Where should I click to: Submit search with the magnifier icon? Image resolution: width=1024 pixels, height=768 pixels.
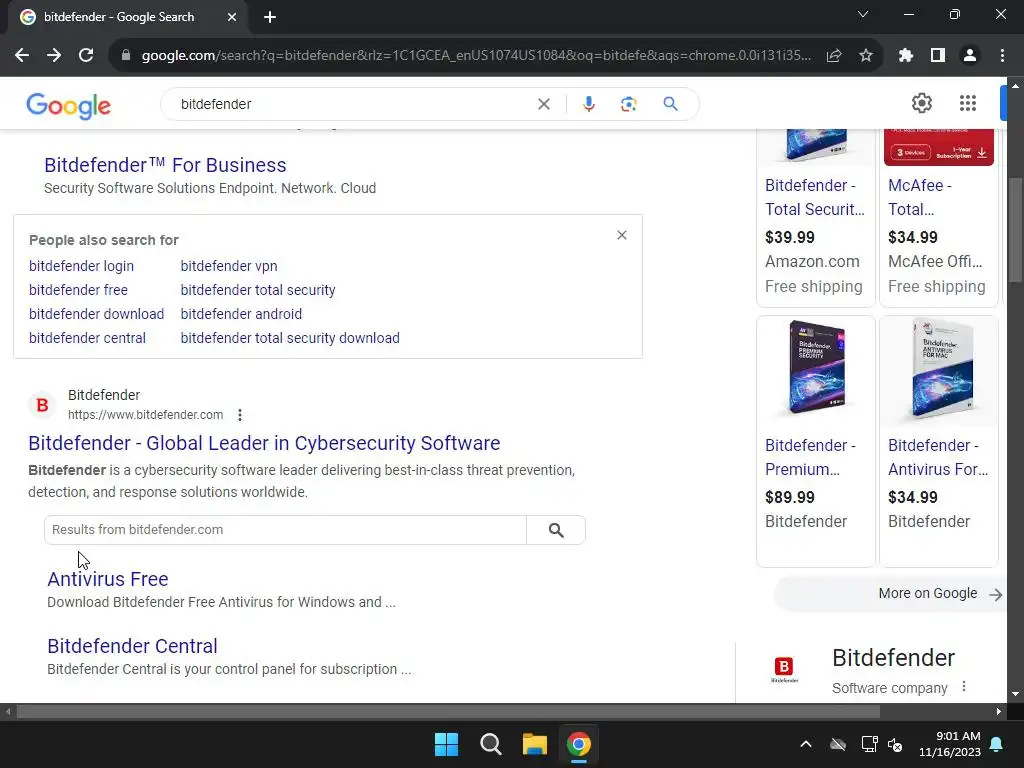(671, 104)
